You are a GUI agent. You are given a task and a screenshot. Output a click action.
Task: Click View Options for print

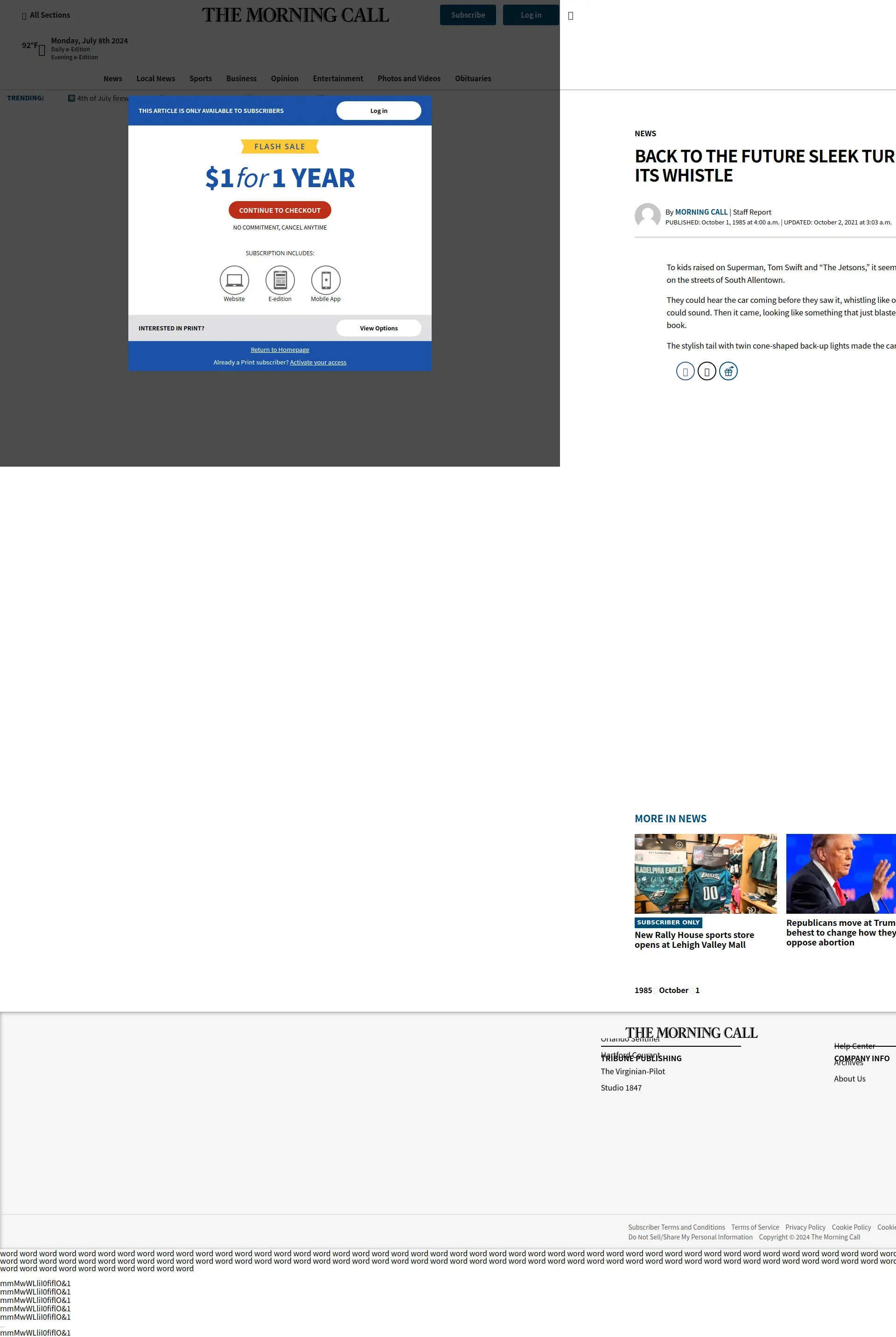(x=378, y=328)
